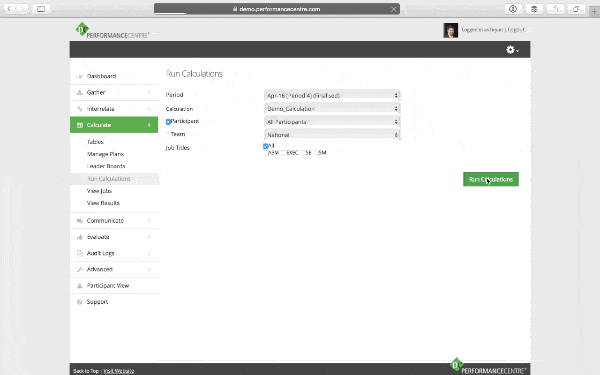Open the Dashboard menu label

101,76
